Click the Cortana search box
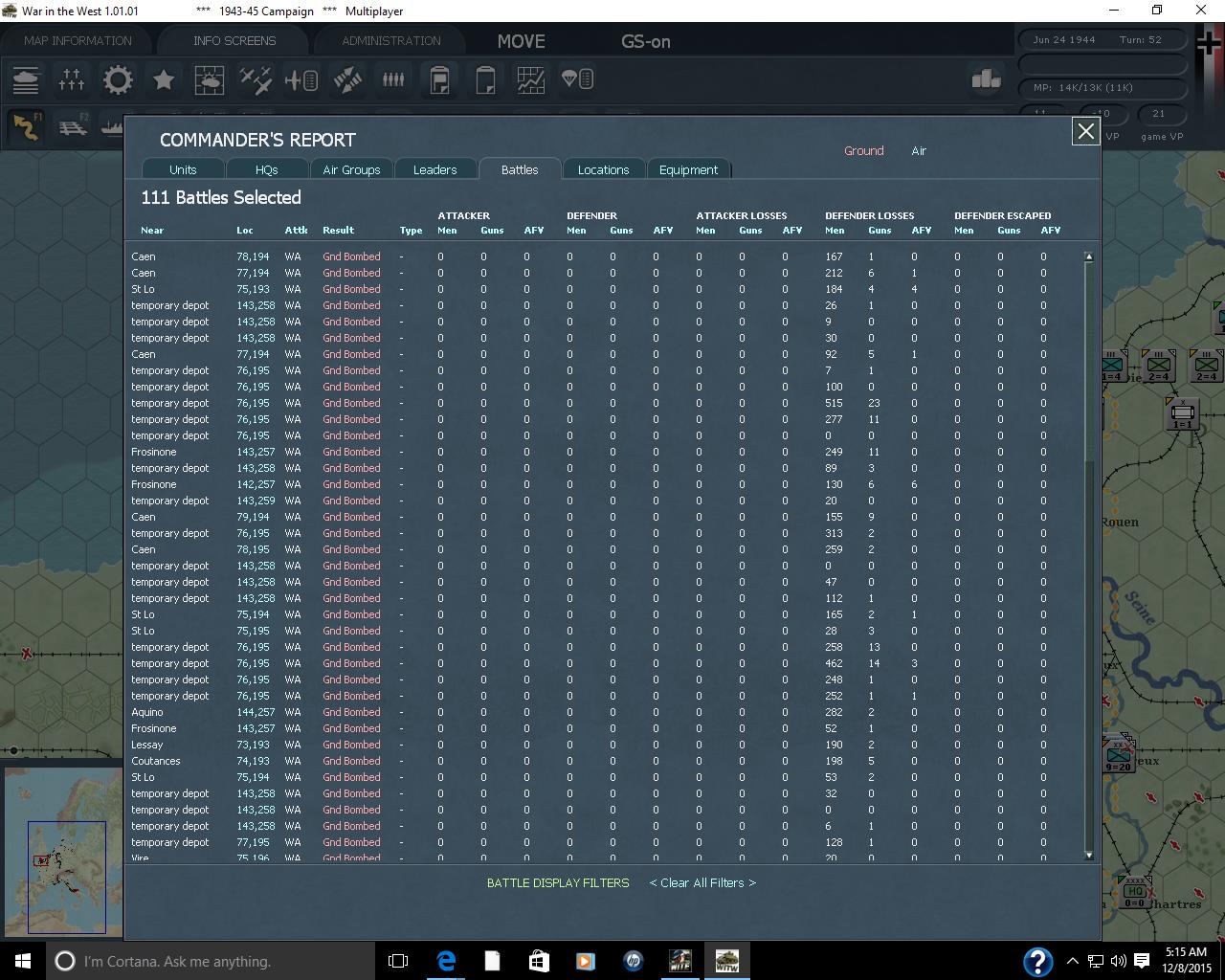 coord(211,961)
